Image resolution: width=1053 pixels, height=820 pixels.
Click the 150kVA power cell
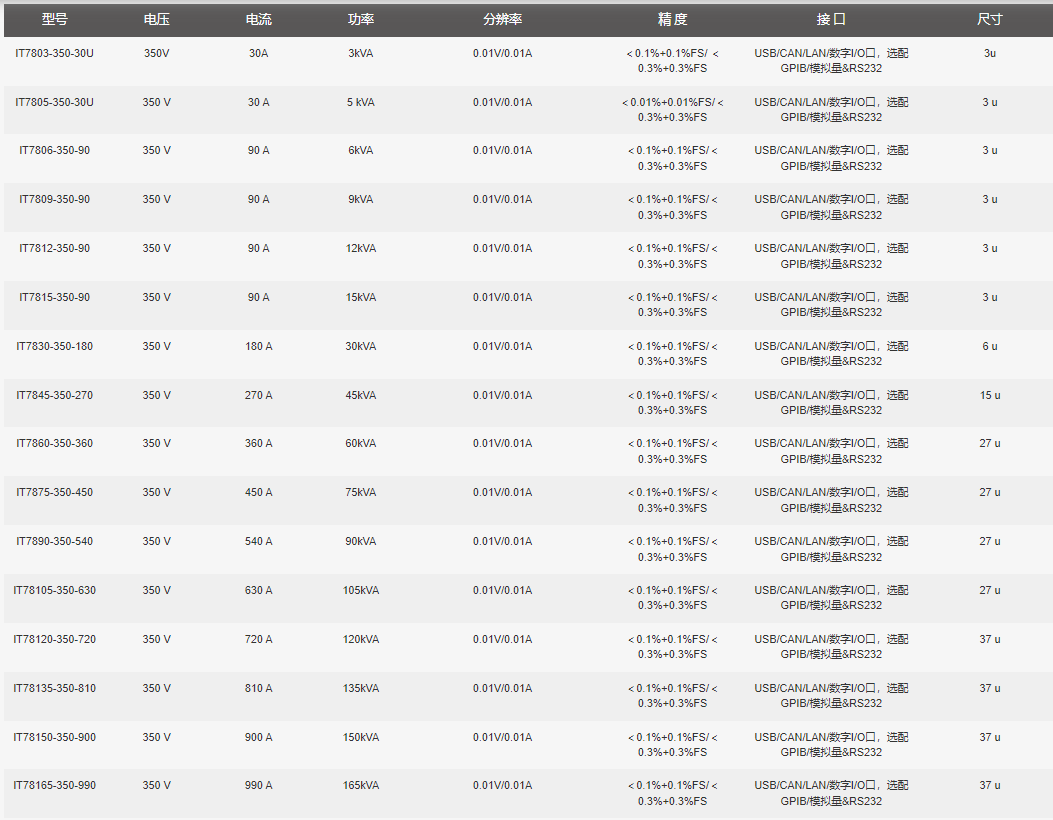click(361, 737)
